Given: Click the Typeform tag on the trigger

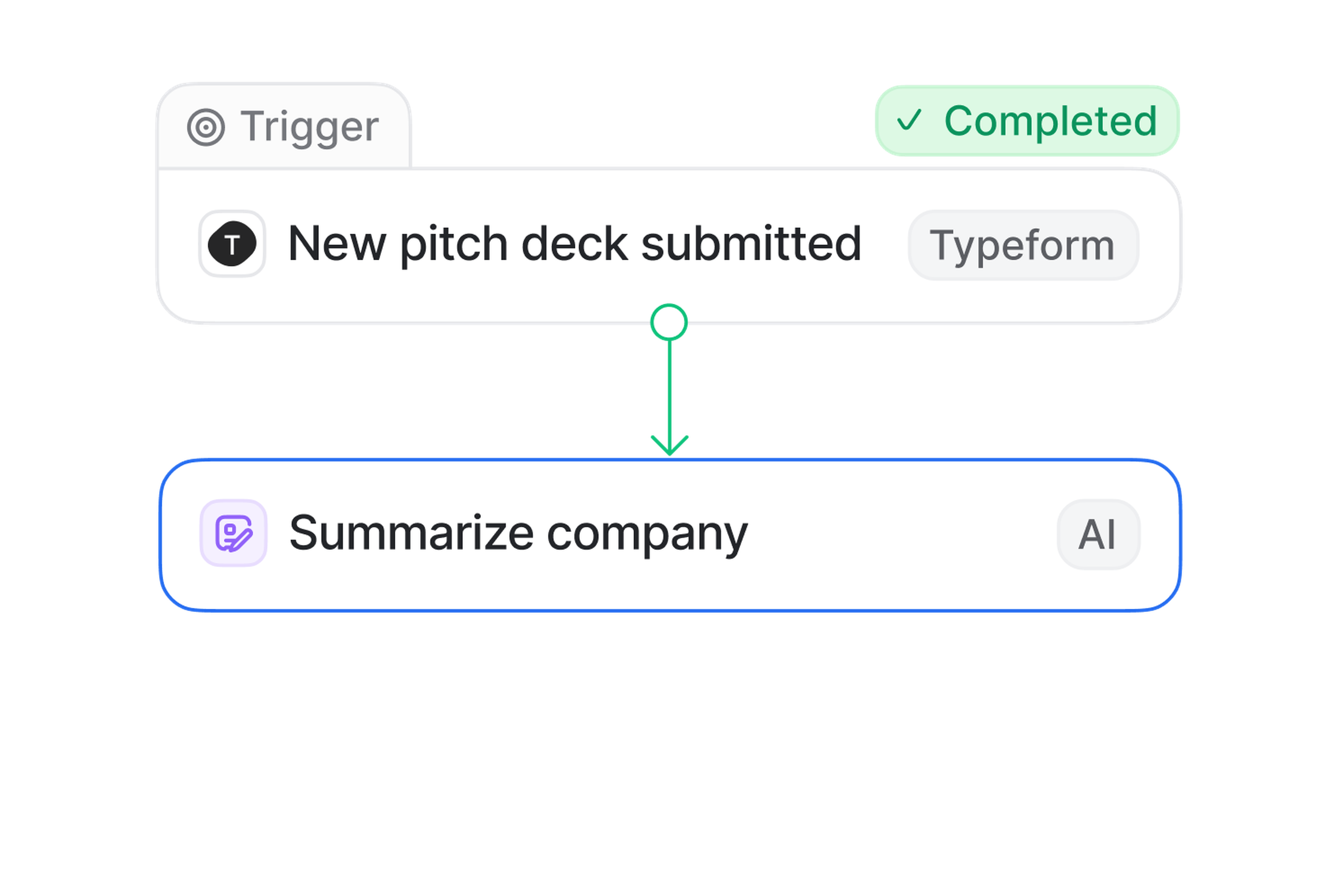Looking at the screenshot, I should tap(1023, 245).
